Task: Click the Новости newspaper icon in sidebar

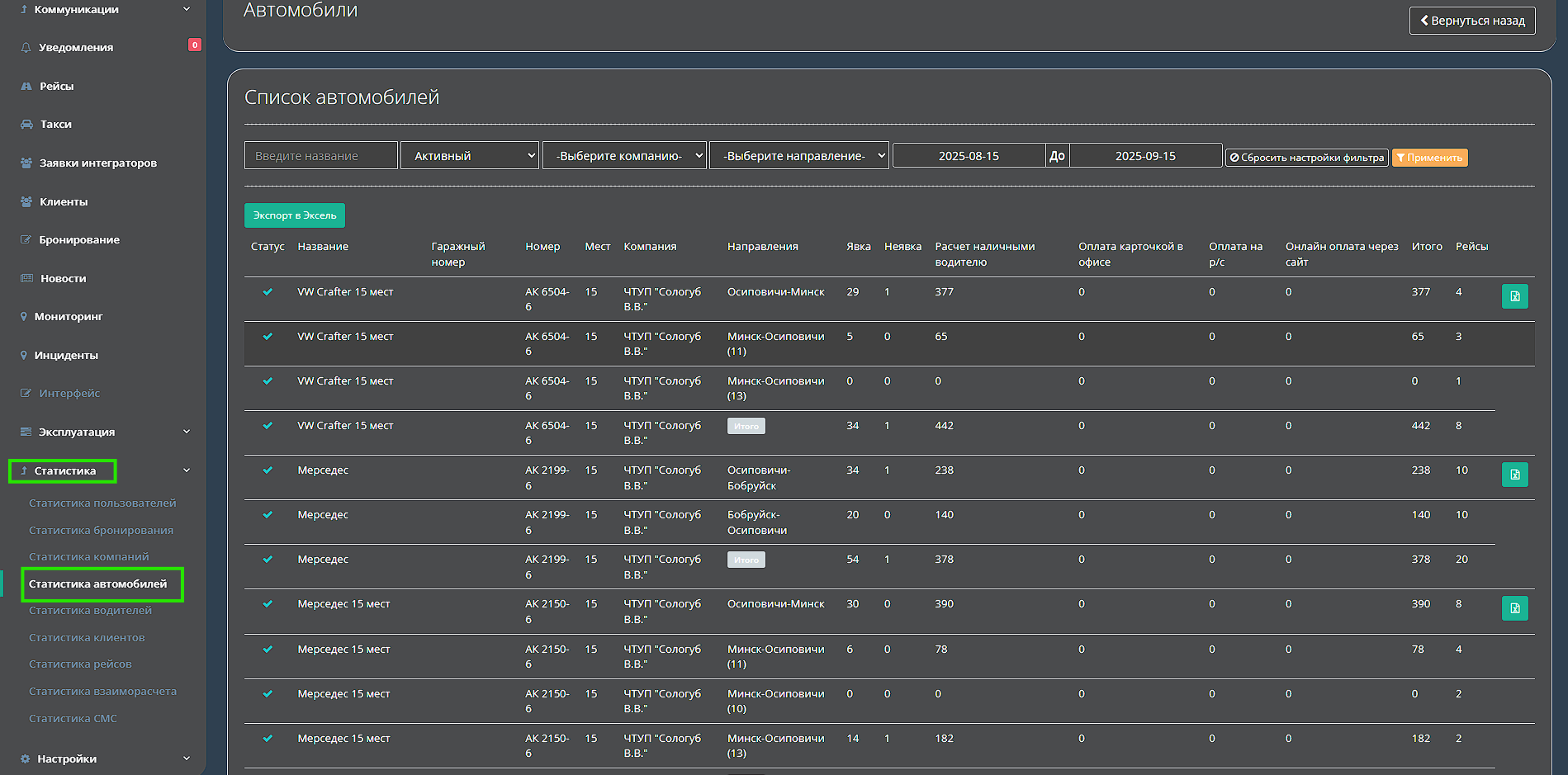Action: 26,278
